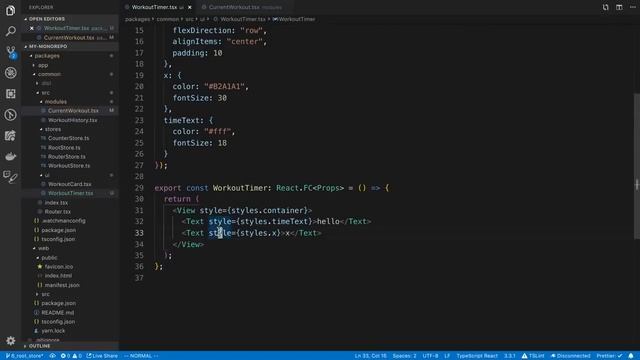
Task: Click the WorkoutTimer symbol in breadcrumb
Action: (294, 19)
